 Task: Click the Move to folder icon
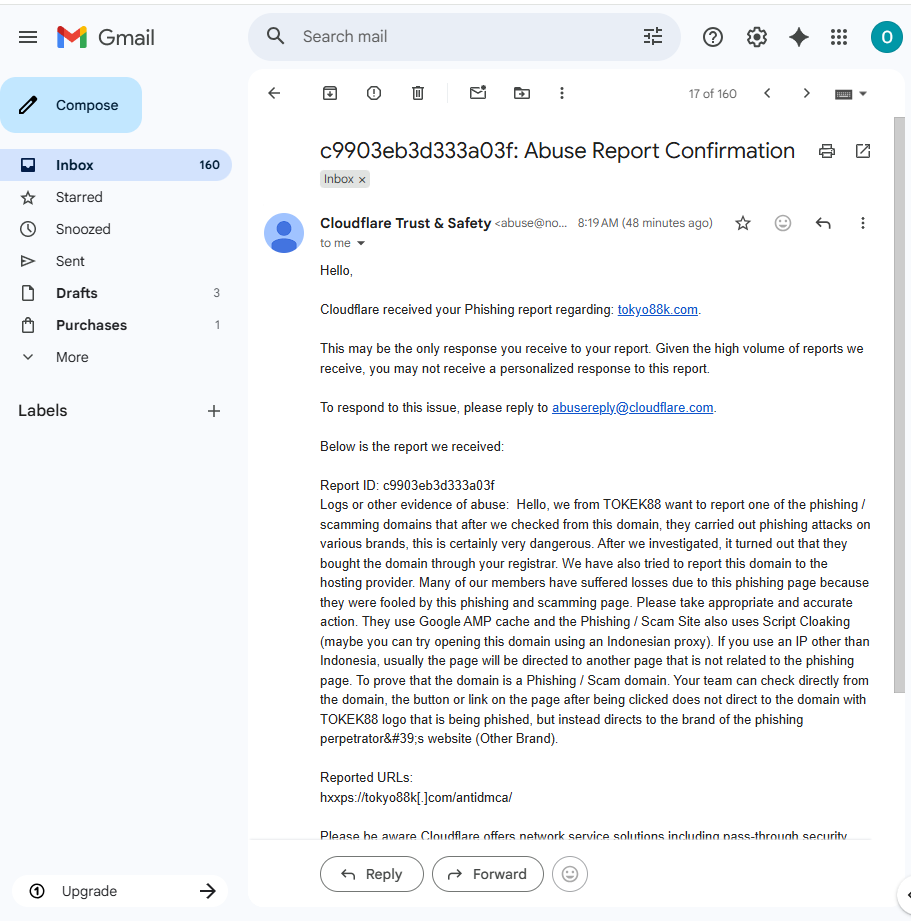tap(522, 93)
